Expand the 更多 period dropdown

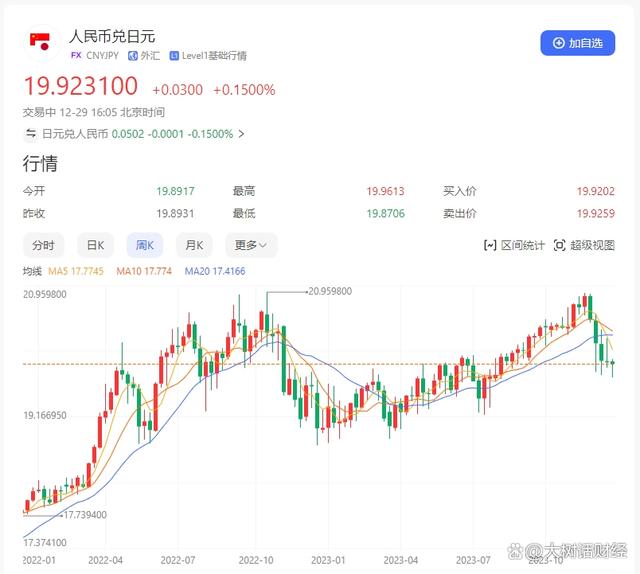coord(251,245)
